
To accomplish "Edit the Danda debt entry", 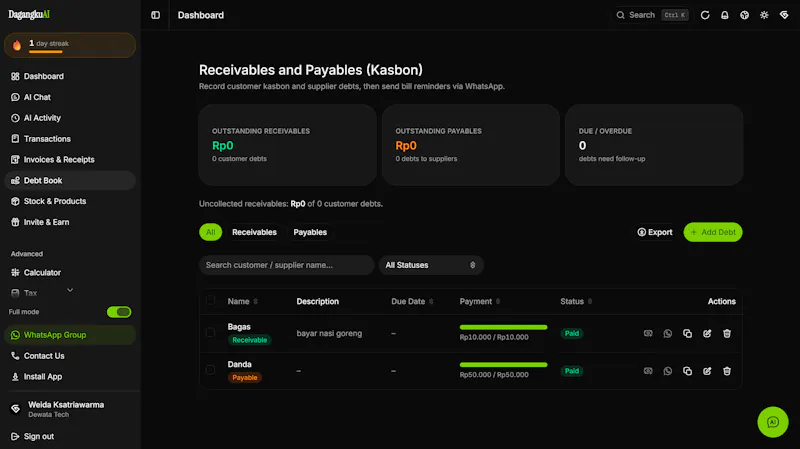I will pyautogui.click(x=707, y=371).
